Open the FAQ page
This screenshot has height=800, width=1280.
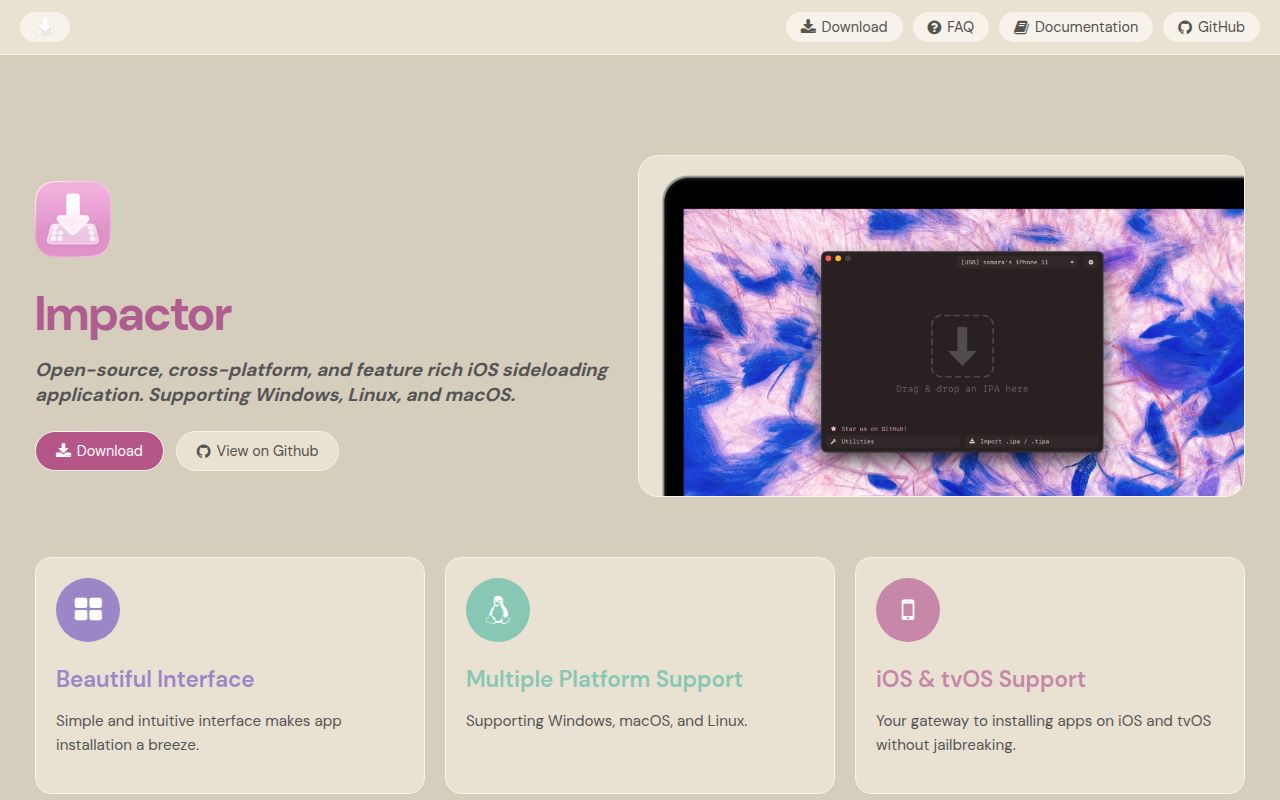(950, 27)
